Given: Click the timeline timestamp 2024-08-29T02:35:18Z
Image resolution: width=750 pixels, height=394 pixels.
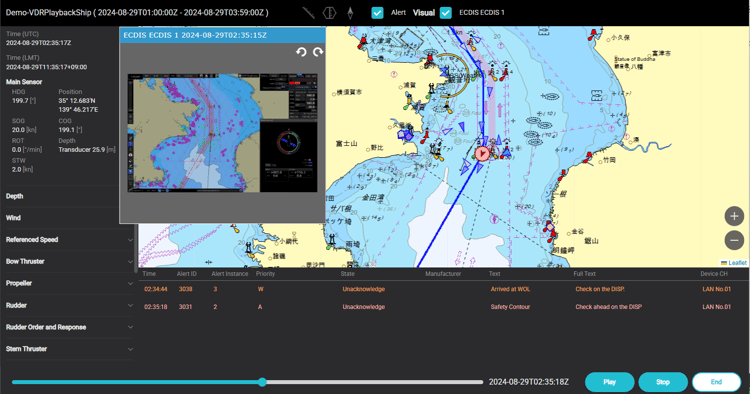Looking at the screenshot, I should (x=529, y=382).
